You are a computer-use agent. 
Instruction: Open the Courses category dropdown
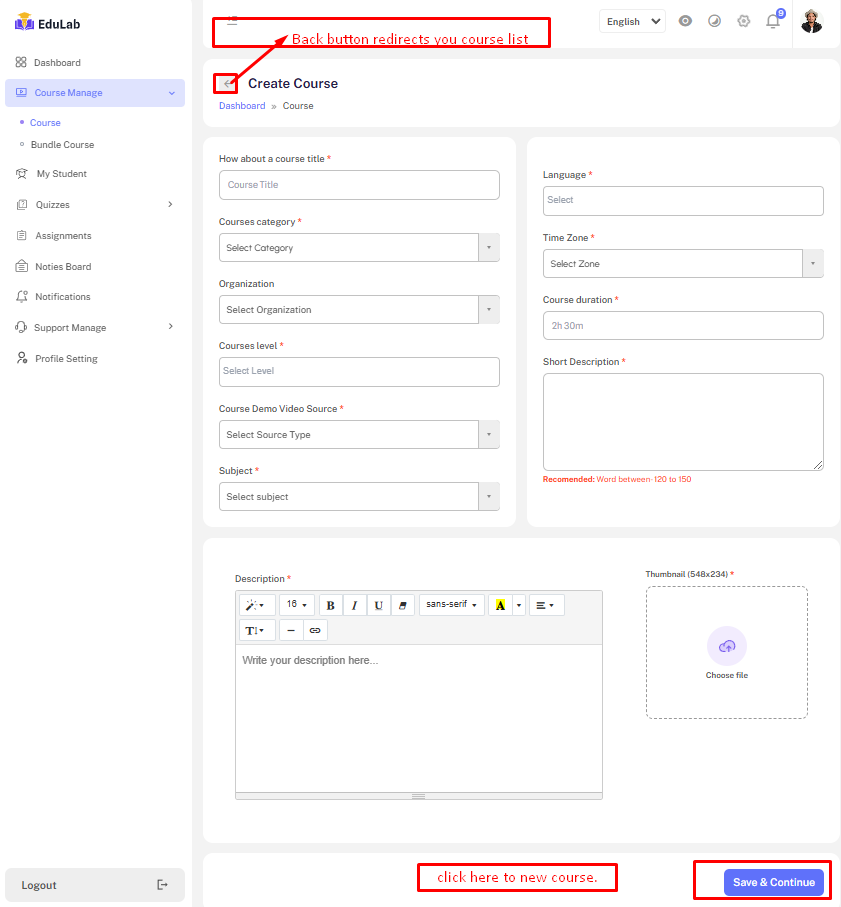point(359,248)
